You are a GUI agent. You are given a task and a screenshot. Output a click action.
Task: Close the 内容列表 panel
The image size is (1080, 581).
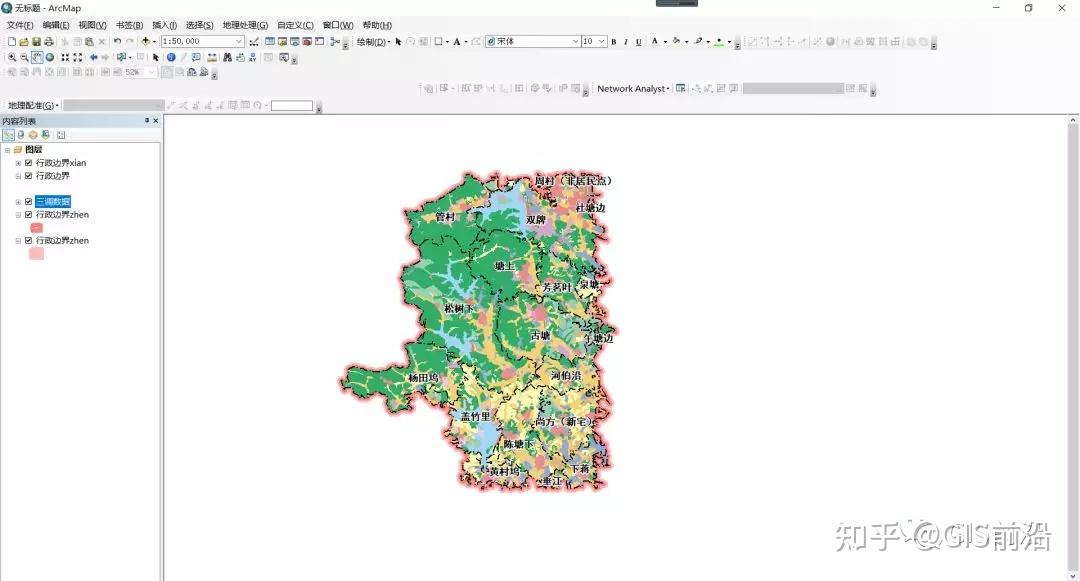(x=156, y=120)
